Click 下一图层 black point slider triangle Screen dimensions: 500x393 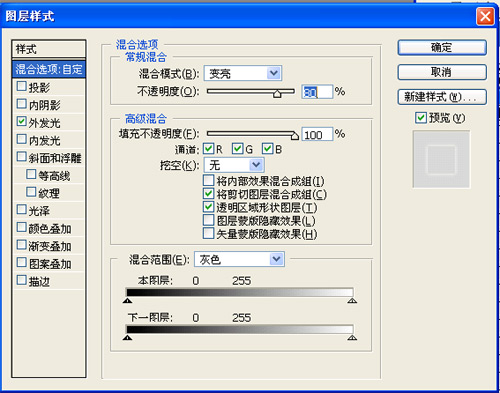pos(127,338)
